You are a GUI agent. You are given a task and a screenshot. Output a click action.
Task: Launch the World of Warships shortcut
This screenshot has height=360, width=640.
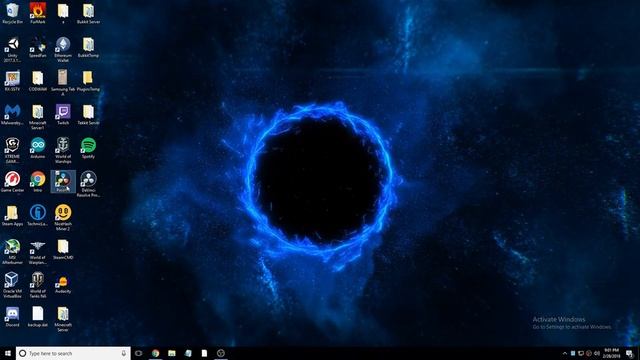point(63,151)
